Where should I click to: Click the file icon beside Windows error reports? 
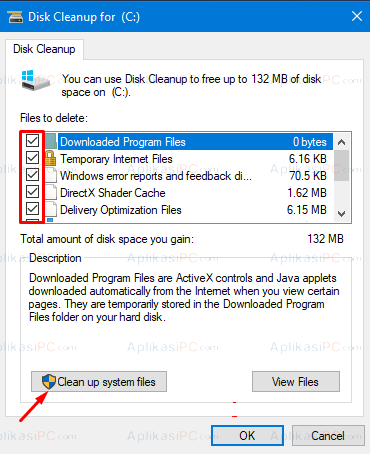[x=51, y=175]
